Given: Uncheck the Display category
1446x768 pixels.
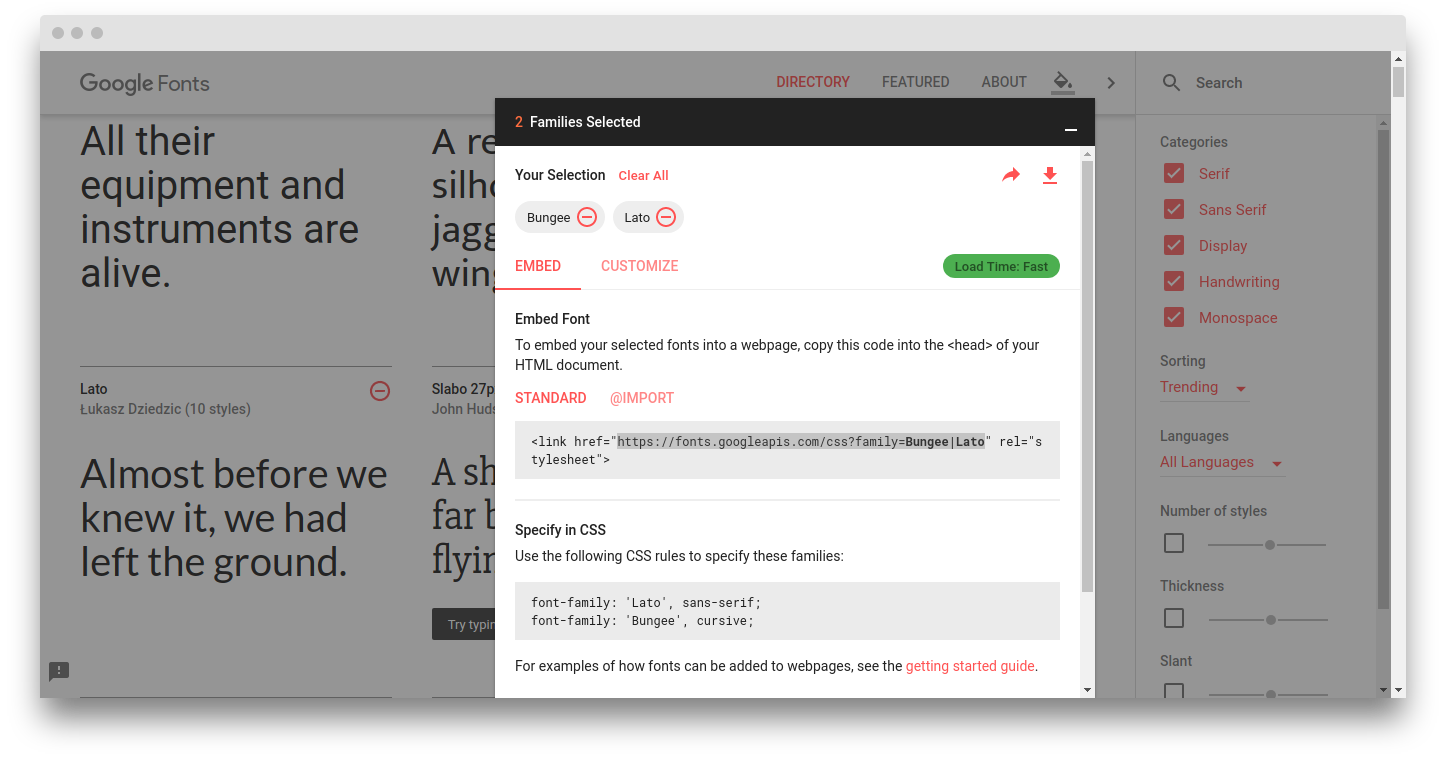Looking at the screenshot, I should point(1174,246).
